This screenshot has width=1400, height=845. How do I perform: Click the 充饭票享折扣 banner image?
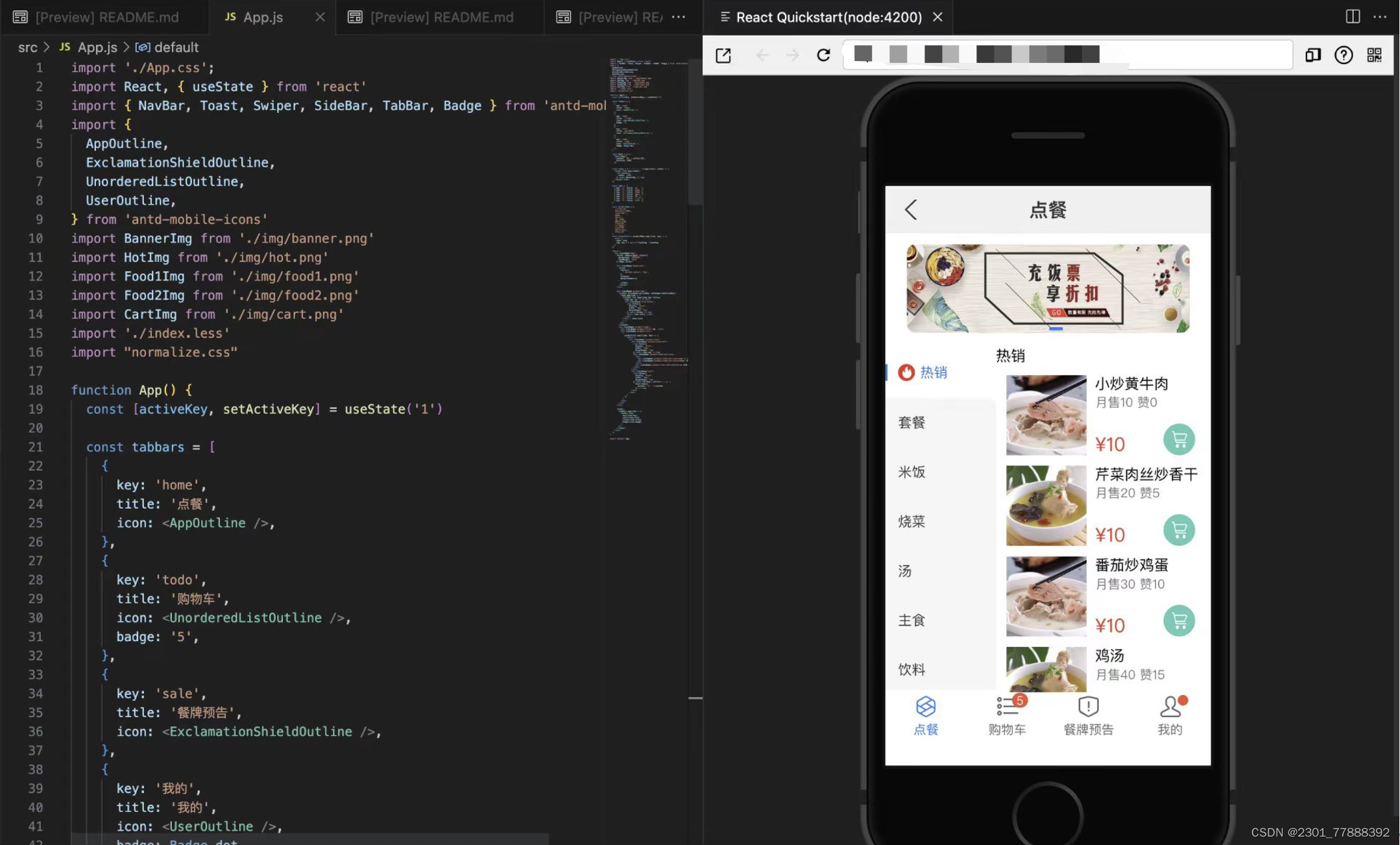(1047, 288)
